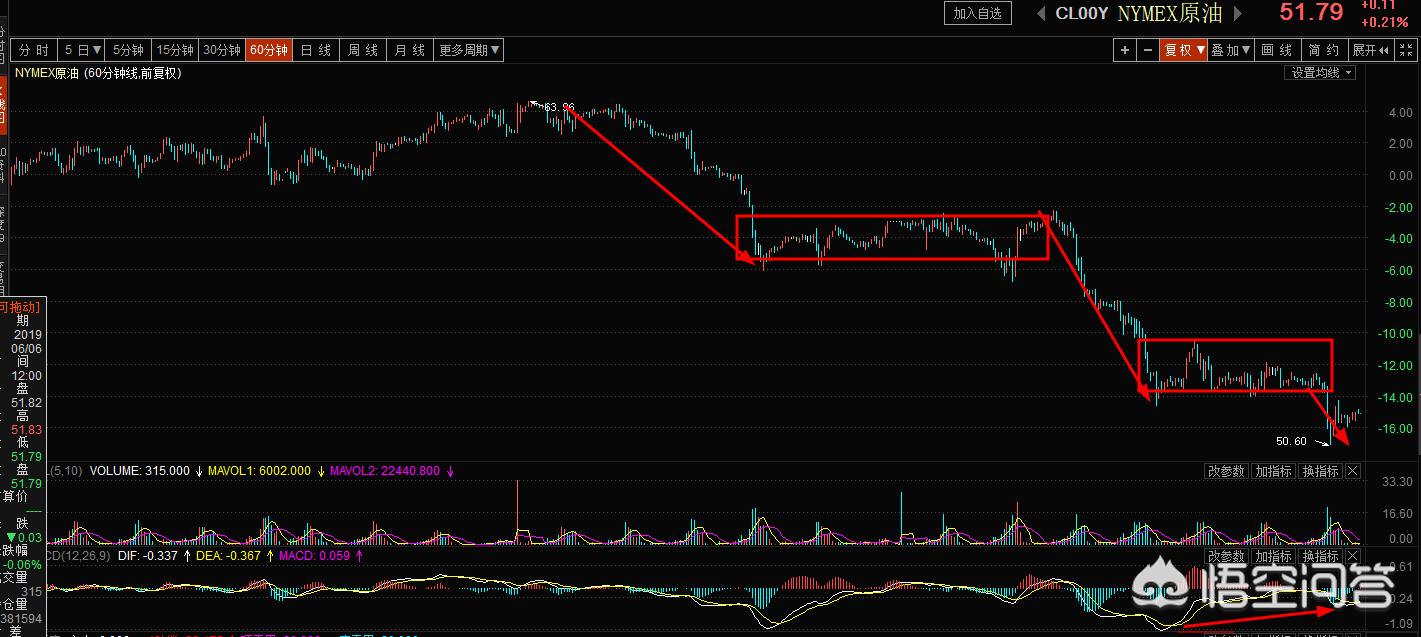Open the 5日 multi-day dropdown
The width and height of the screenshot is (1421, 637).
coord(83,50)
